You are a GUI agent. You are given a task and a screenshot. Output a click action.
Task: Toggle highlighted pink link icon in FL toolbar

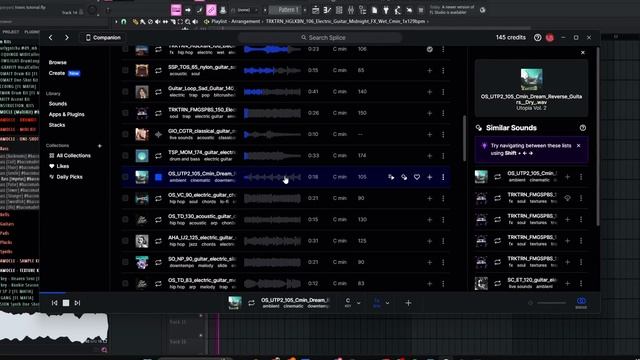(x=211, y=10)
